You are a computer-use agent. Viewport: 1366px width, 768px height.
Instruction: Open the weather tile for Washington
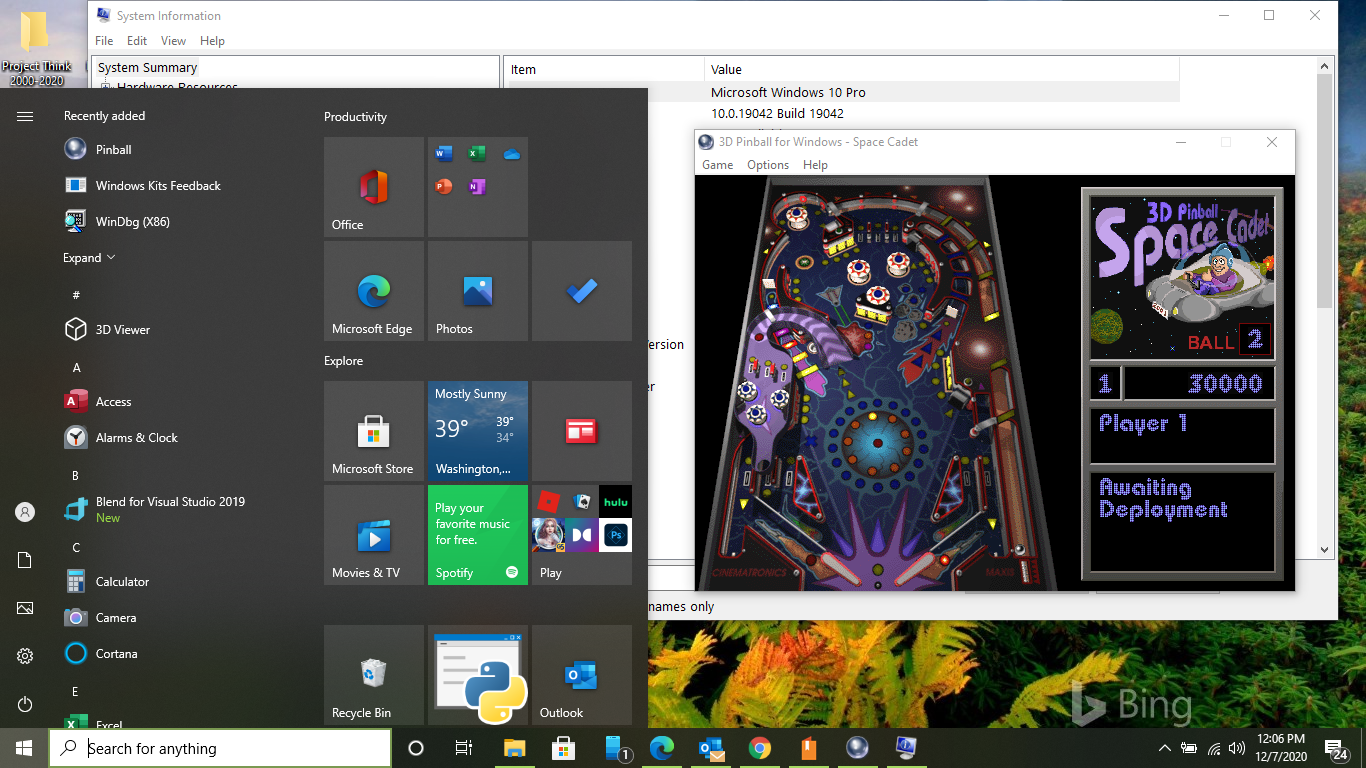(478, 431)
